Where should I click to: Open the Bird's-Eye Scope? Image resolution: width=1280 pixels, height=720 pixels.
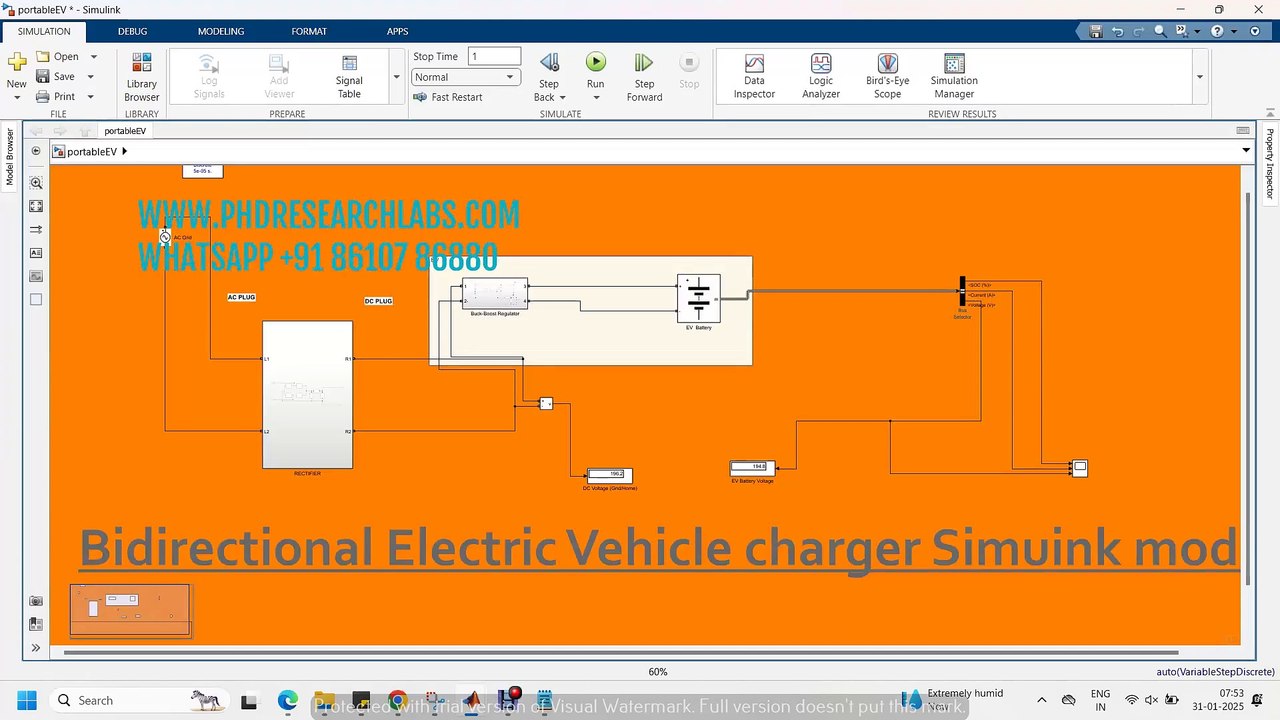887,77
